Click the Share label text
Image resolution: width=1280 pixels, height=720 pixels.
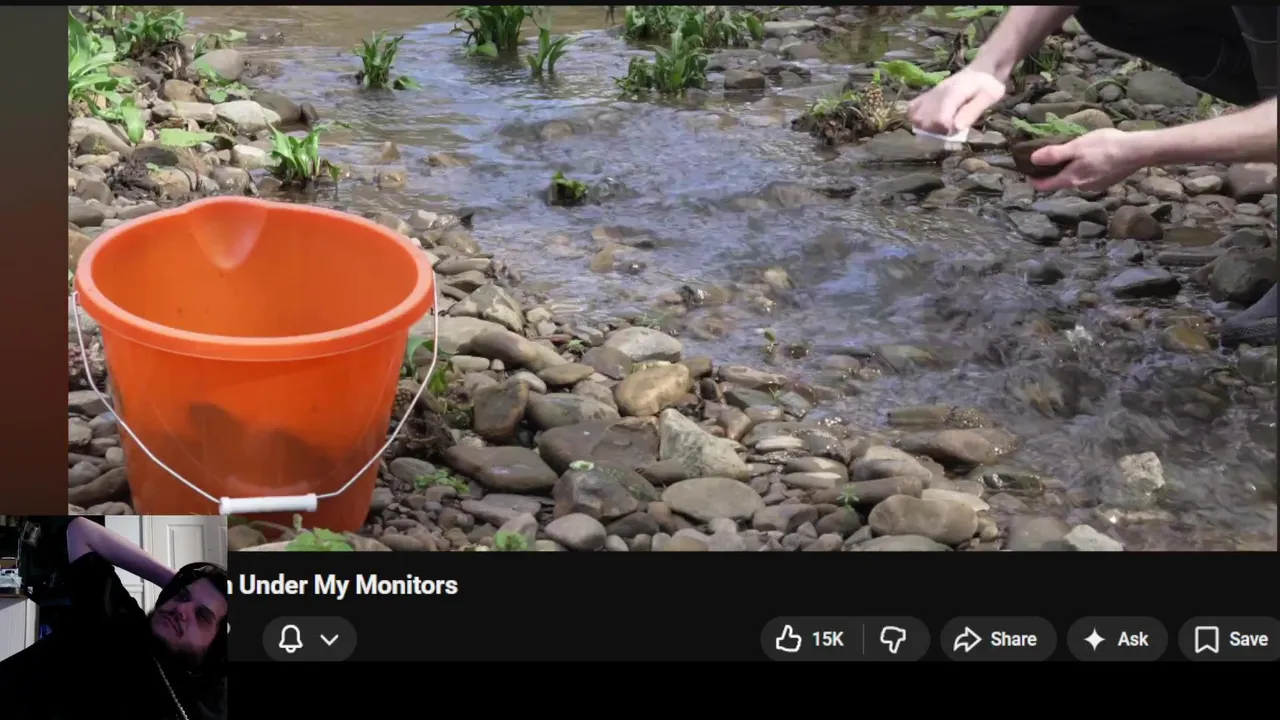click(1013, 639)
